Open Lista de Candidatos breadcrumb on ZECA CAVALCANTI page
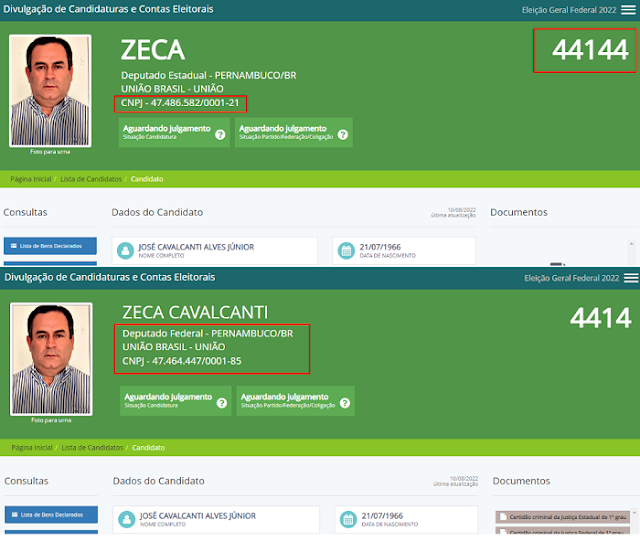This screenshot has height=541, width=640. click(92, 447)
